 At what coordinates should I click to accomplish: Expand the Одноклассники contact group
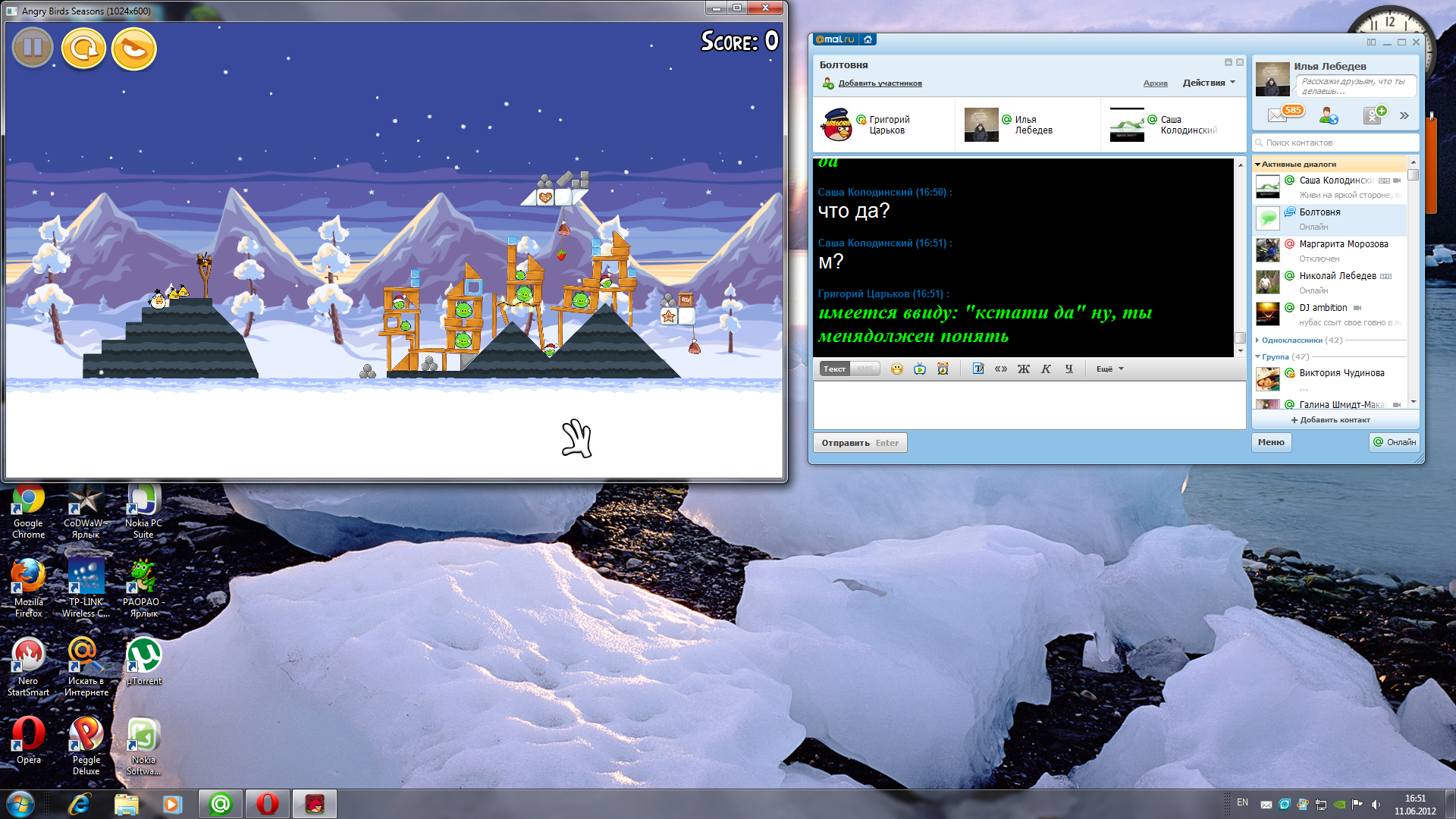(x=1291, y=340)
